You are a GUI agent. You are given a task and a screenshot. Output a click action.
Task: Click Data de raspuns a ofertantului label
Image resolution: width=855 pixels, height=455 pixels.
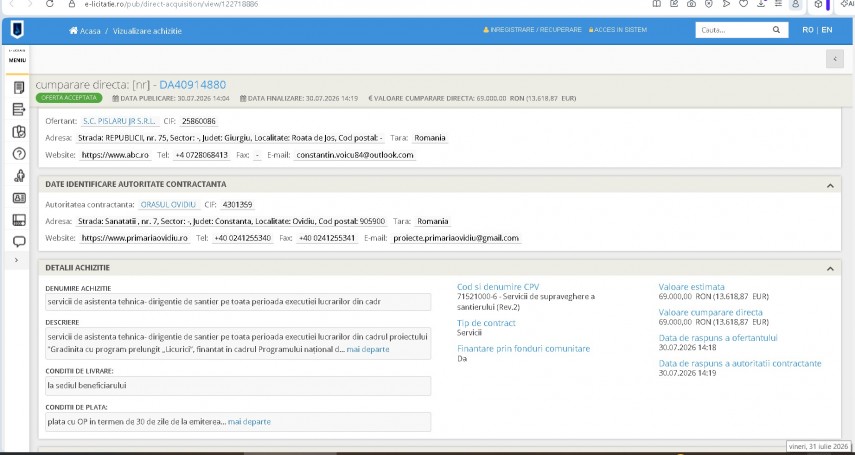(x=718, y=338)
